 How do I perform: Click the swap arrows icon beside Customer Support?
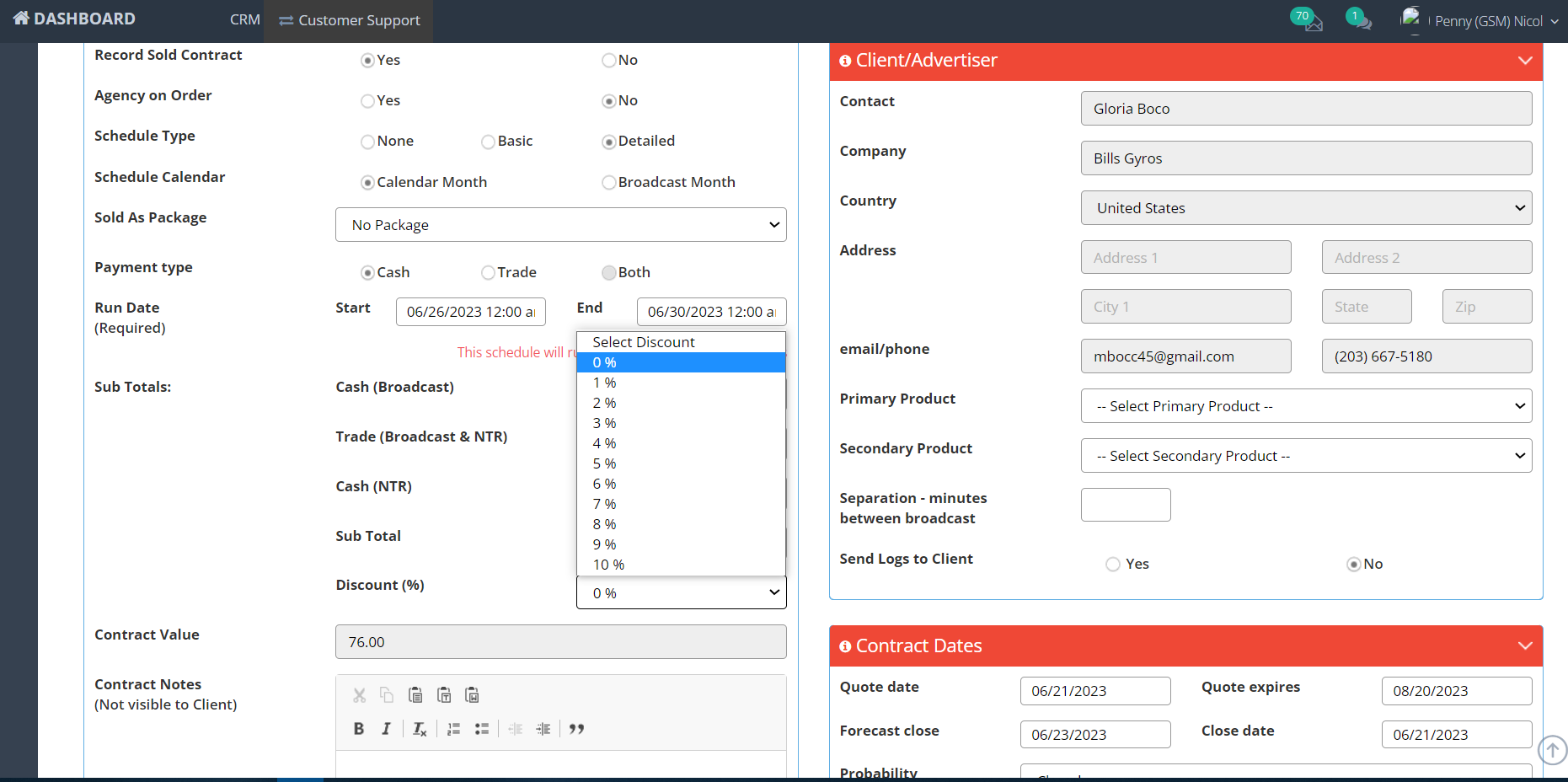[x=286, y=21]
